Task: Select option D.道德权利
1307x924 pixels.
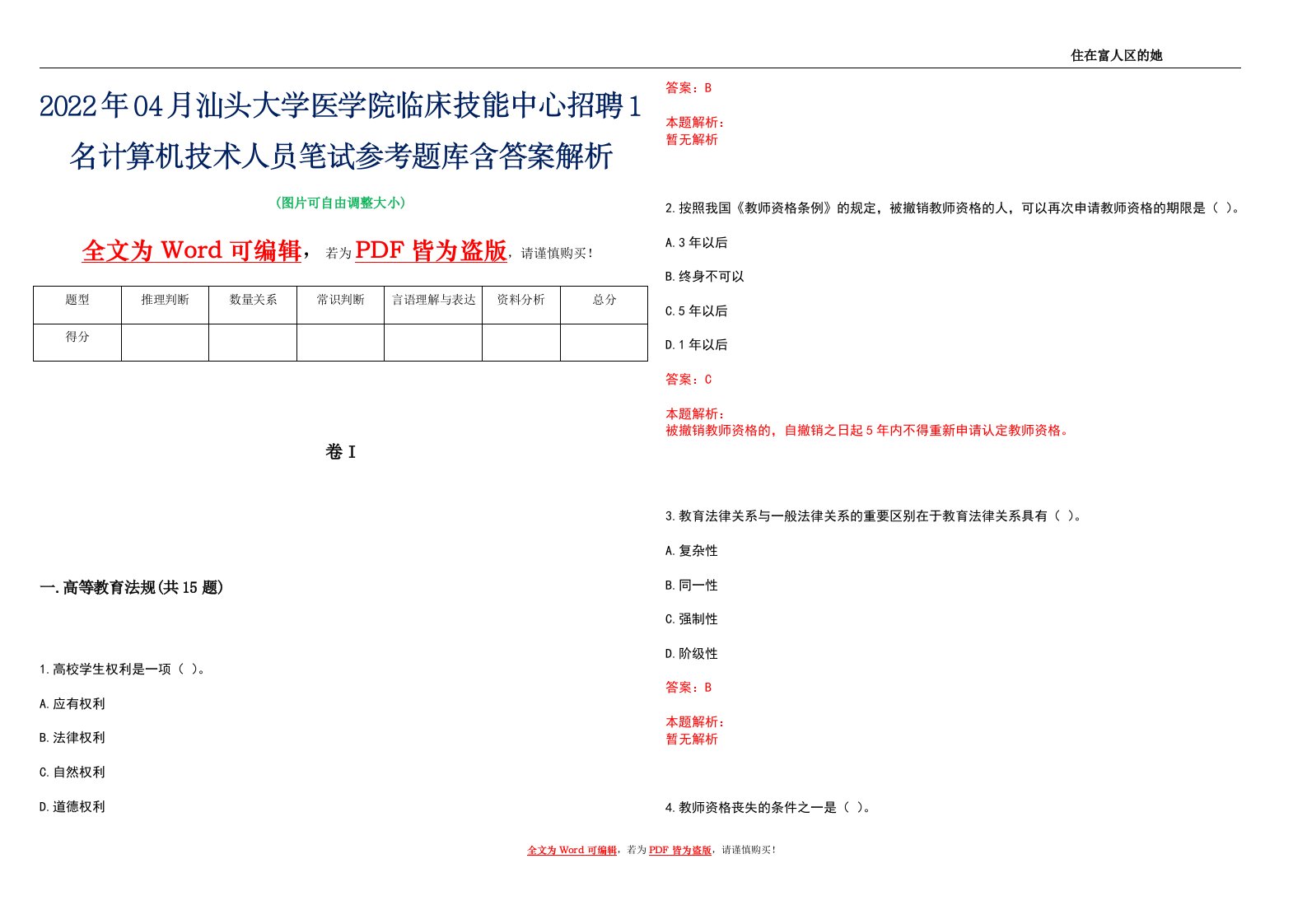Action: (x=72, y=806)
